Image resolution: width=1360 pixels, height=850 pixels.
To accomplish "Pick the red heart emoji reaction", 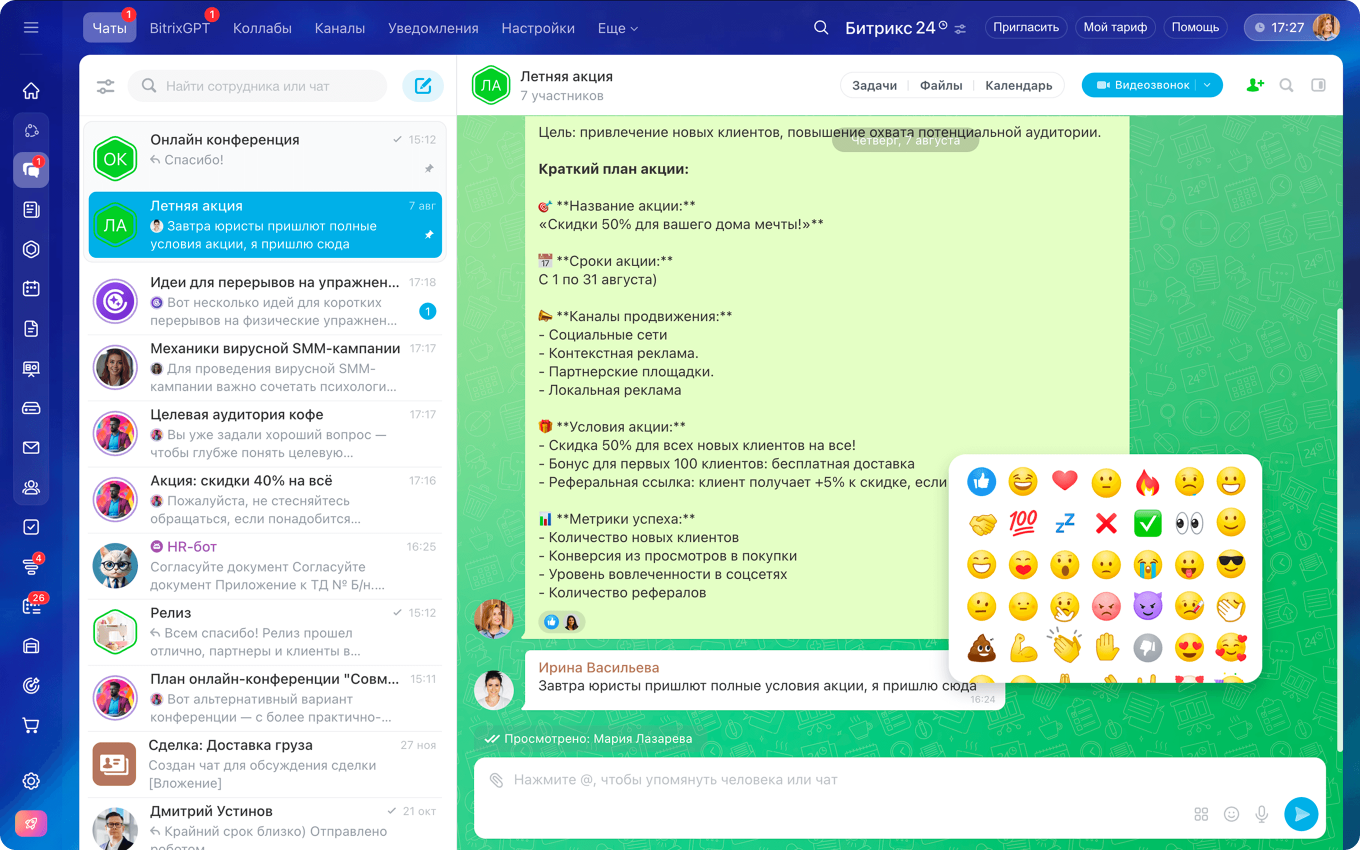I will pos(1064,481).
